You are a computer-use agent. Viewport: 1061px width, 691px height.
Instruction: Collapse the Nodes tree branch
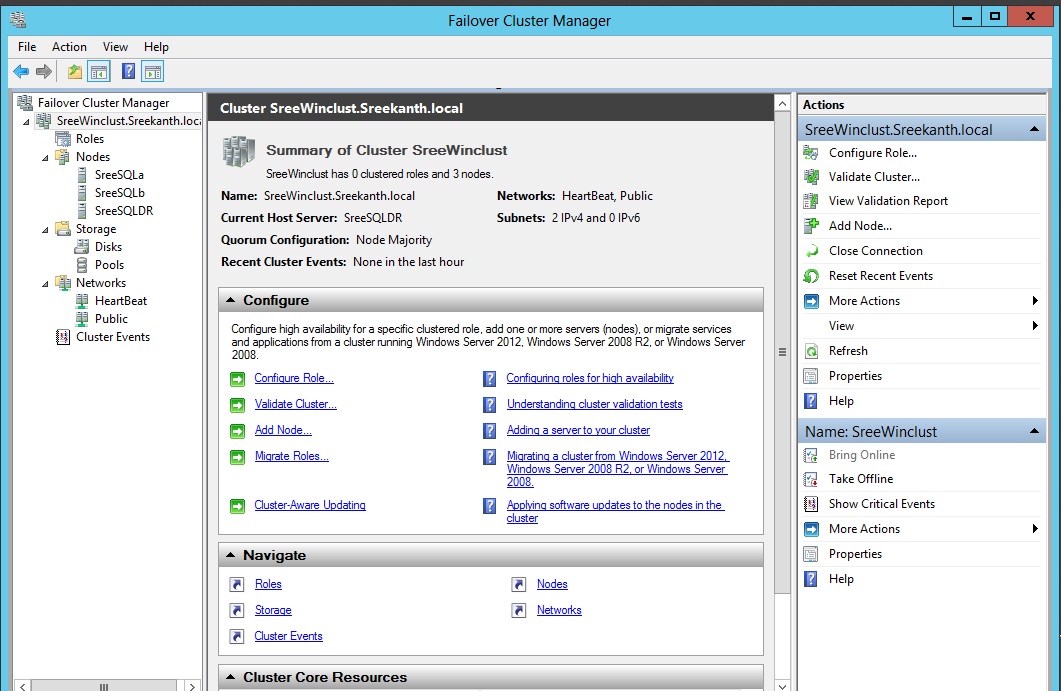(45, 157)
